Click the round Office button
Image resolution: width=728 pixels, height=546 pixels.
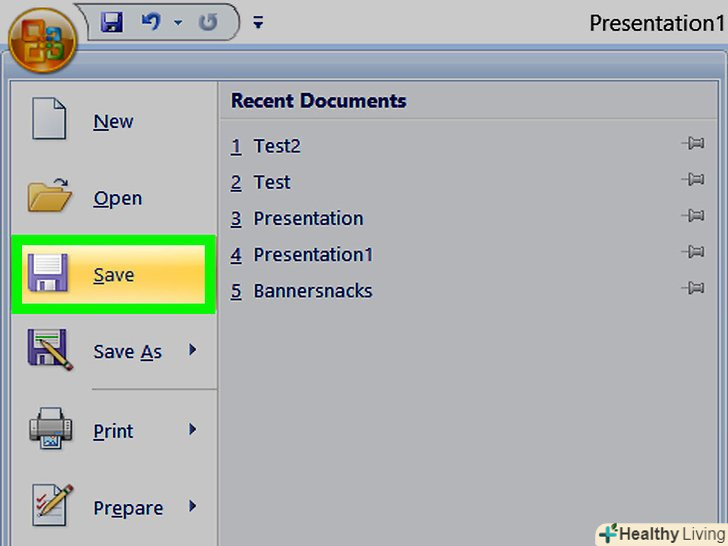point(42,42)
